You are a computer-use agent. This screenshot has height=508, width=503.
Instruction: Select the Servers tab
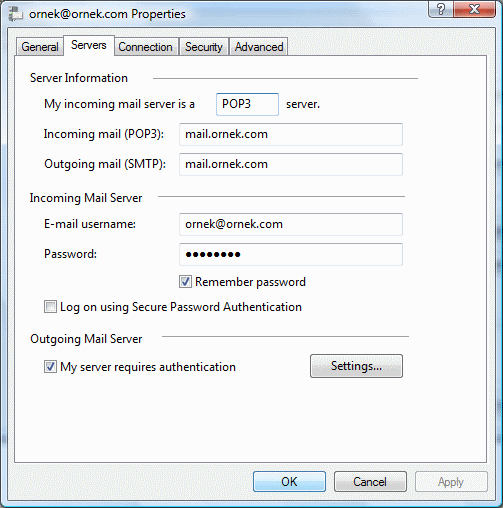pos(89,45)
